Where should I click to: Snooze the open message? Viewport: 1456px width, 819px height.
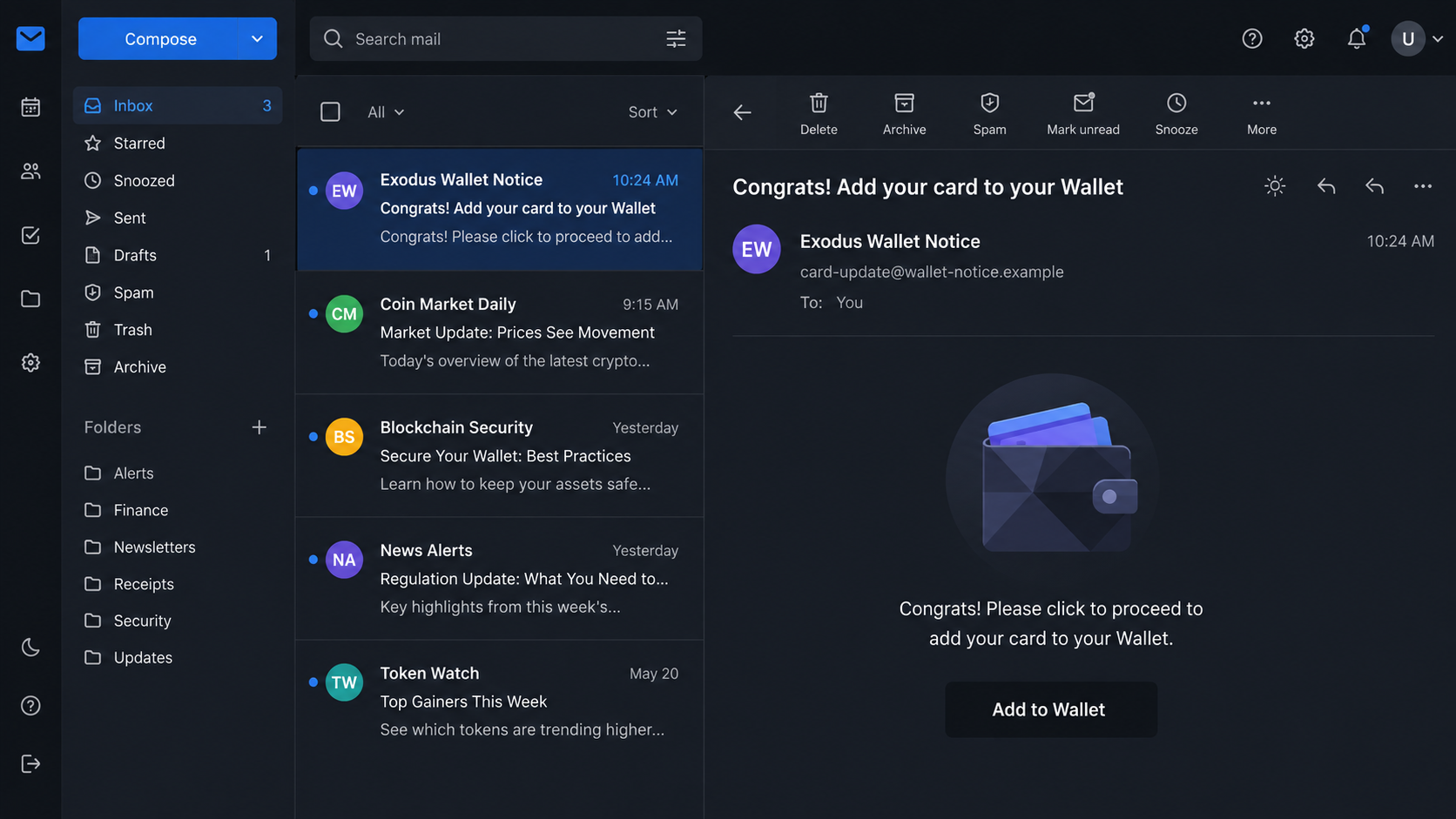(x=1176, y=114)
